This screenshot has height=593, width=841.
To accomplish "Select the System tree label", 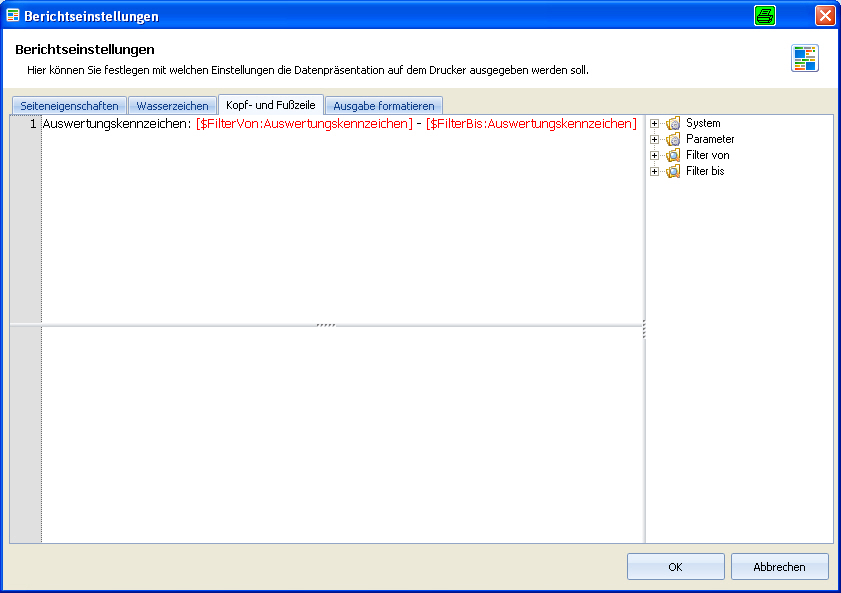I will point(703,123).
